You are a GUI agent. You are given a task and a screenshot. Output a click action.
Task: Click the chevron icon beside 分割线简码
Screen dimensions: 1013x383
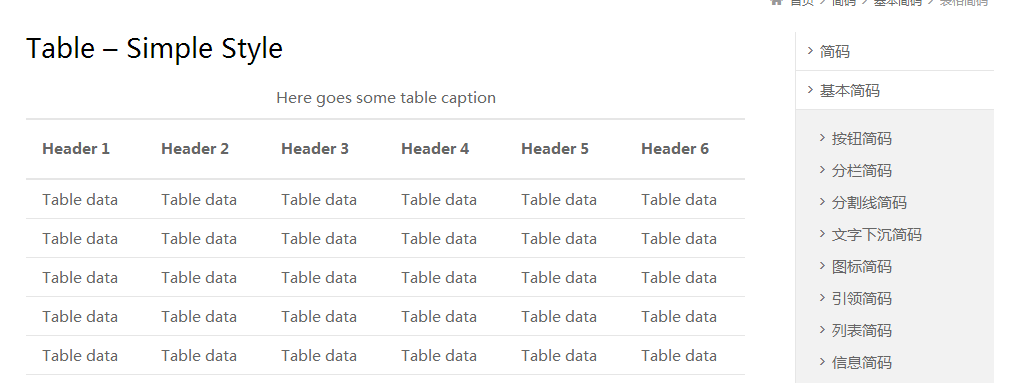click(x=822, y=201)
